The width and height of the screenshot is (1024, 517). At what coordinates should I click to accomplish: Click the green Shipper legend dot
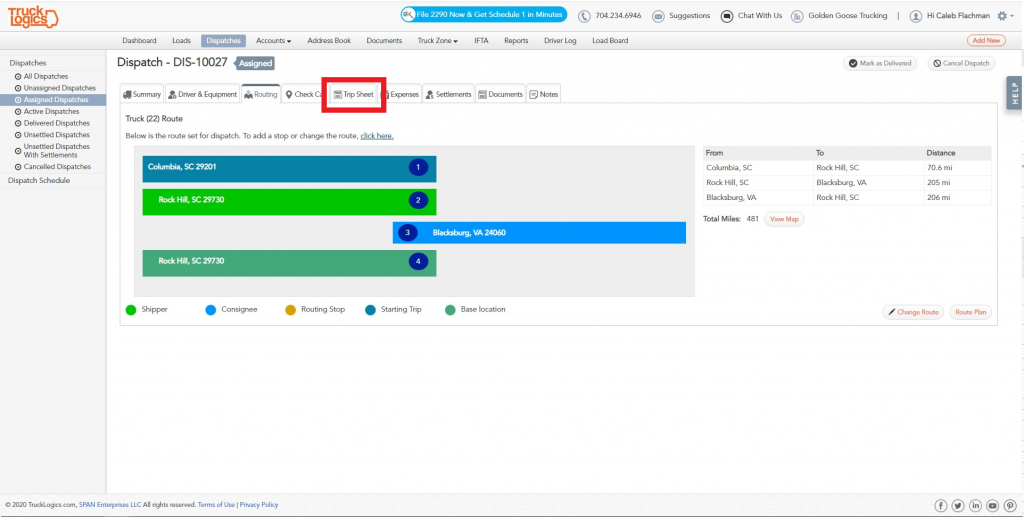[x=131, y=310]
